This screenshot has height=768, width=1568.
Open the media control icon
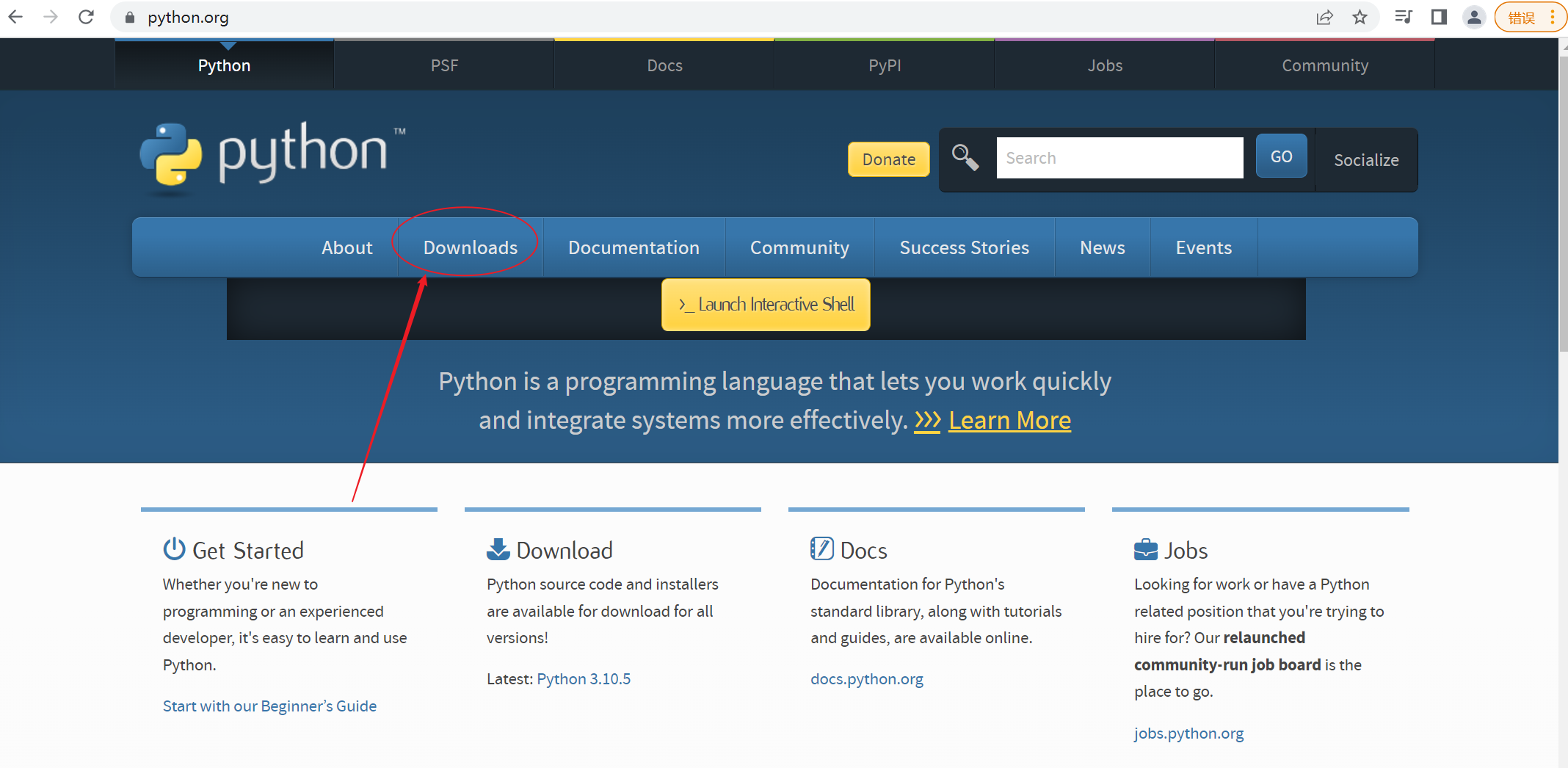coord(1403,17)
